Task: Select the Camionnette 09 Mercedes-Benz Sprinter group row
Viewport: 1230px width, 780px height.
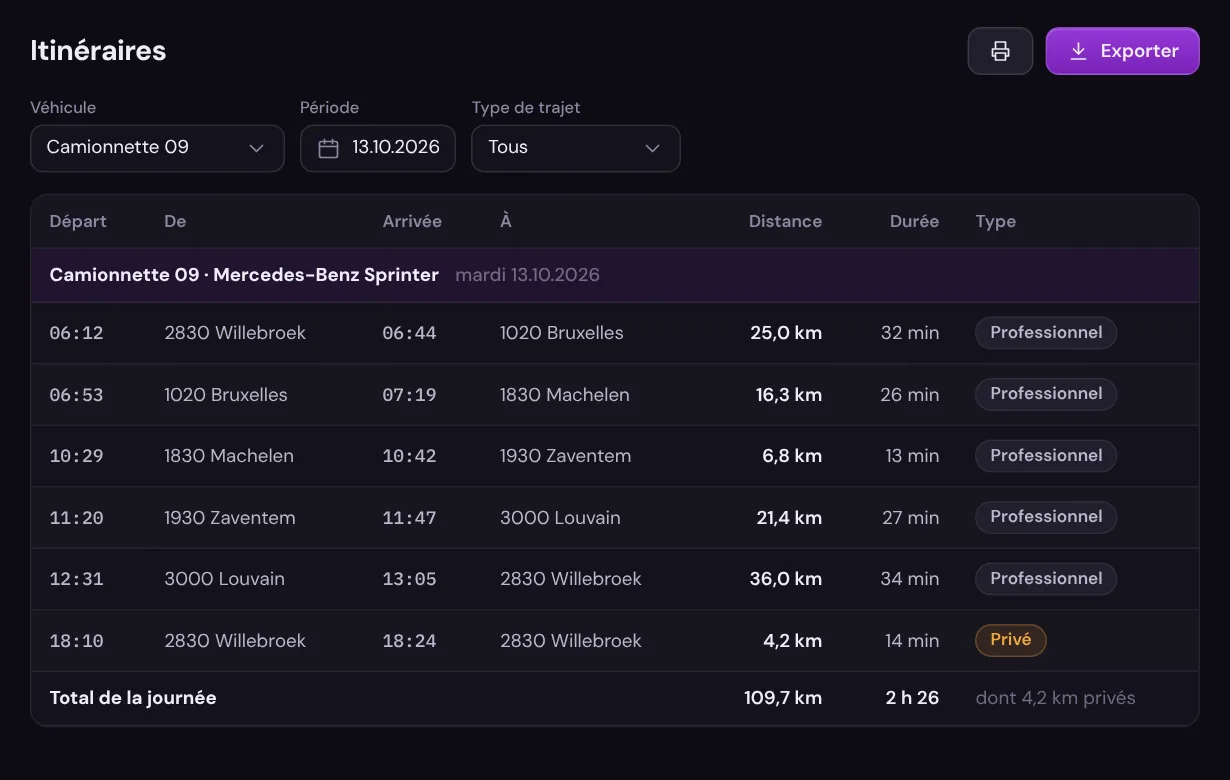Action: 615,275
